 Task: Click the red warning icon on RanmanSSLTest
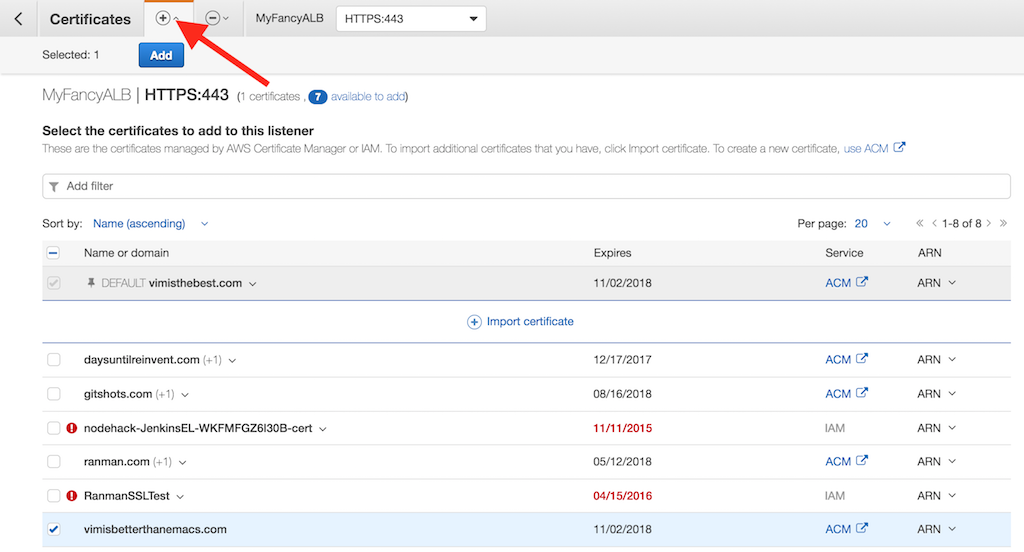pos(72,496)
